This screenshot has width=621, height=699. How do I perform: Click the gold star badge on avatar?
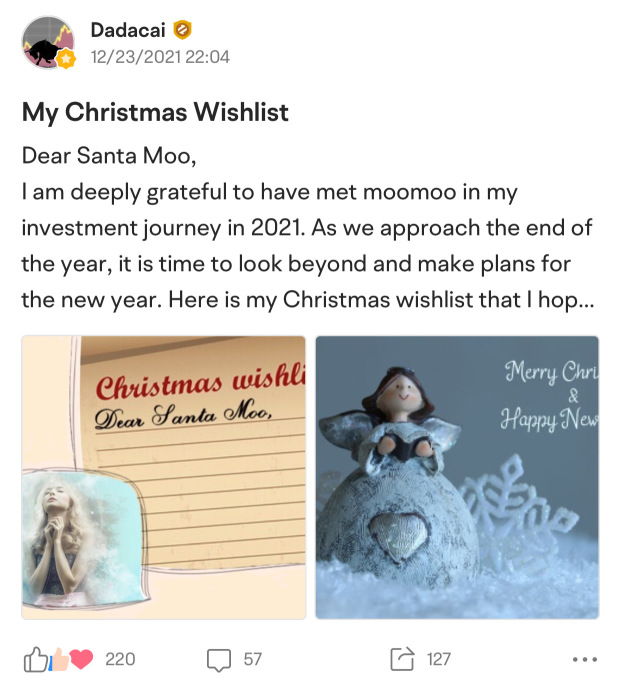[66, 59]
